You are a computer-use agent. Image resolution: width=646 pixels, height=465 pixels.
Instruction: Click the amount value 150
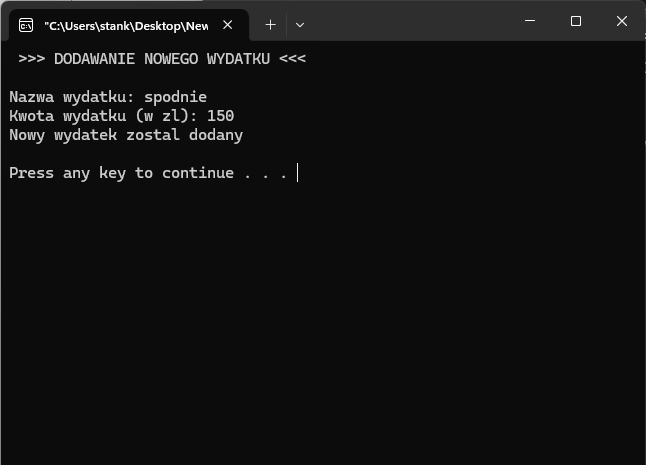pyautogui.click(x=220, y=116)
